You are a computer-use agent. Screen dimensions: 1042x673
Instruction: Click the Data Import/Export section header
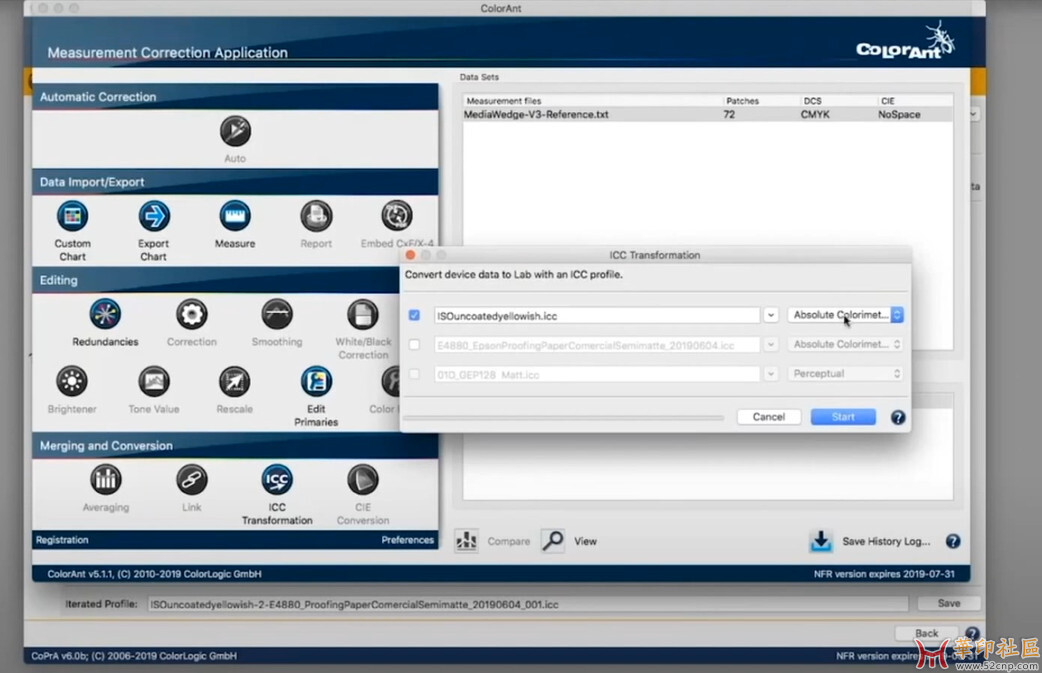click(x=235, y=182)
